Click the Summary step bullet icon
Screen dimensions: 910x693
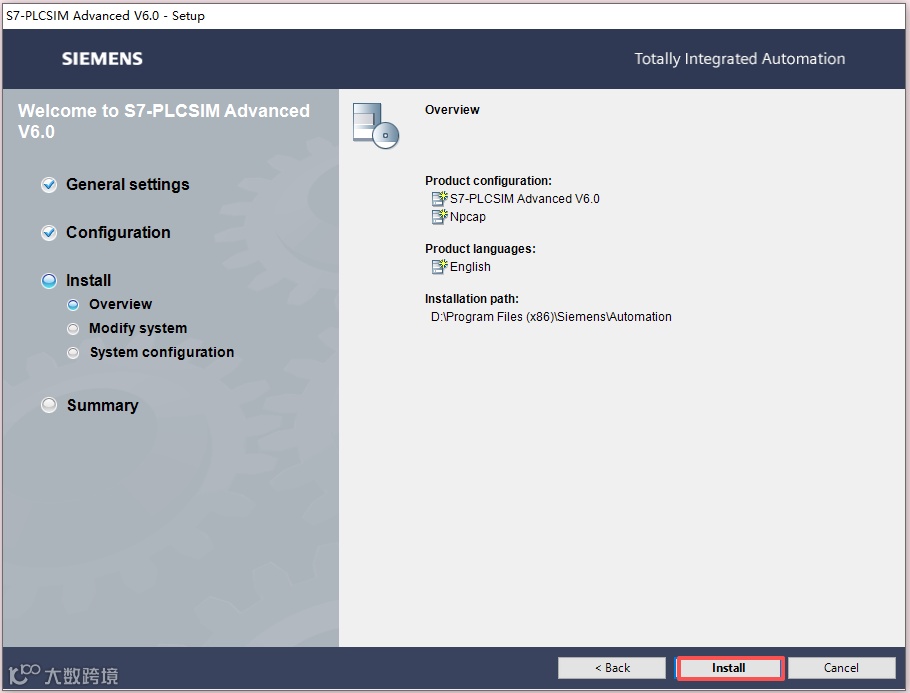(x=49, y=405)
